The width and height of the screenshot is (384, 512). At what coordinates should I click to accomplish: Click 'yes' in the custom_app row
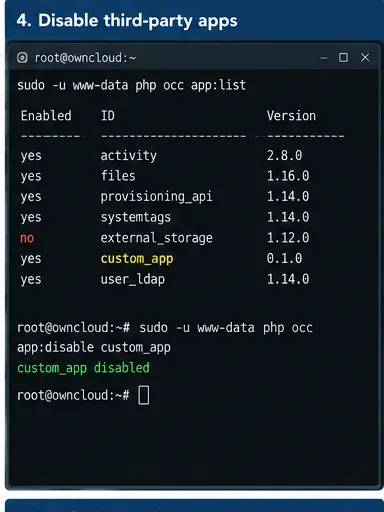tap(31, 259)
